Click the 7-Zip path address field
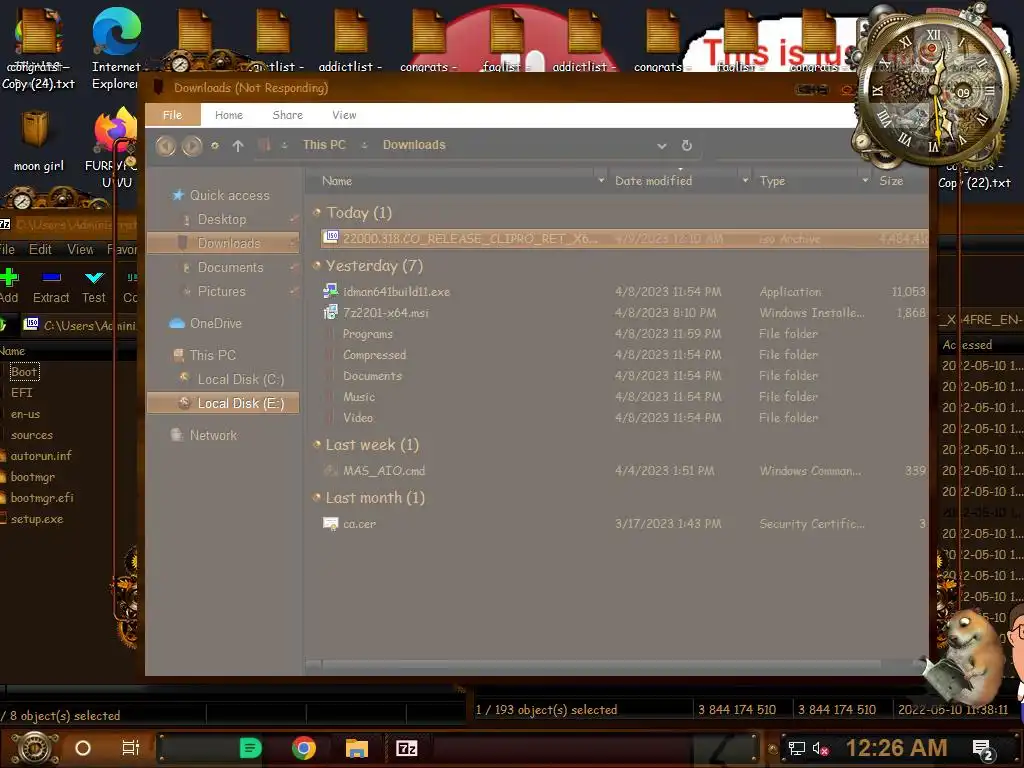The width and height of the screenshot is (1024, 768). click(78, 325)
